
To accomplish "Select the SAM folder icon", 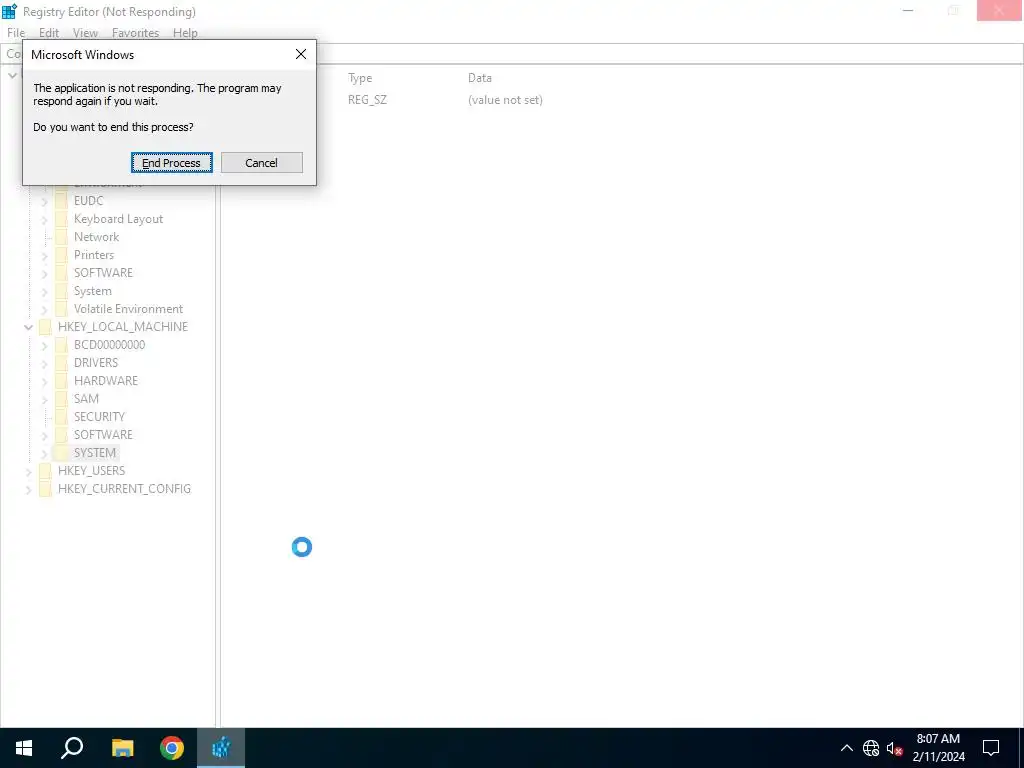I will click(61, 398).
